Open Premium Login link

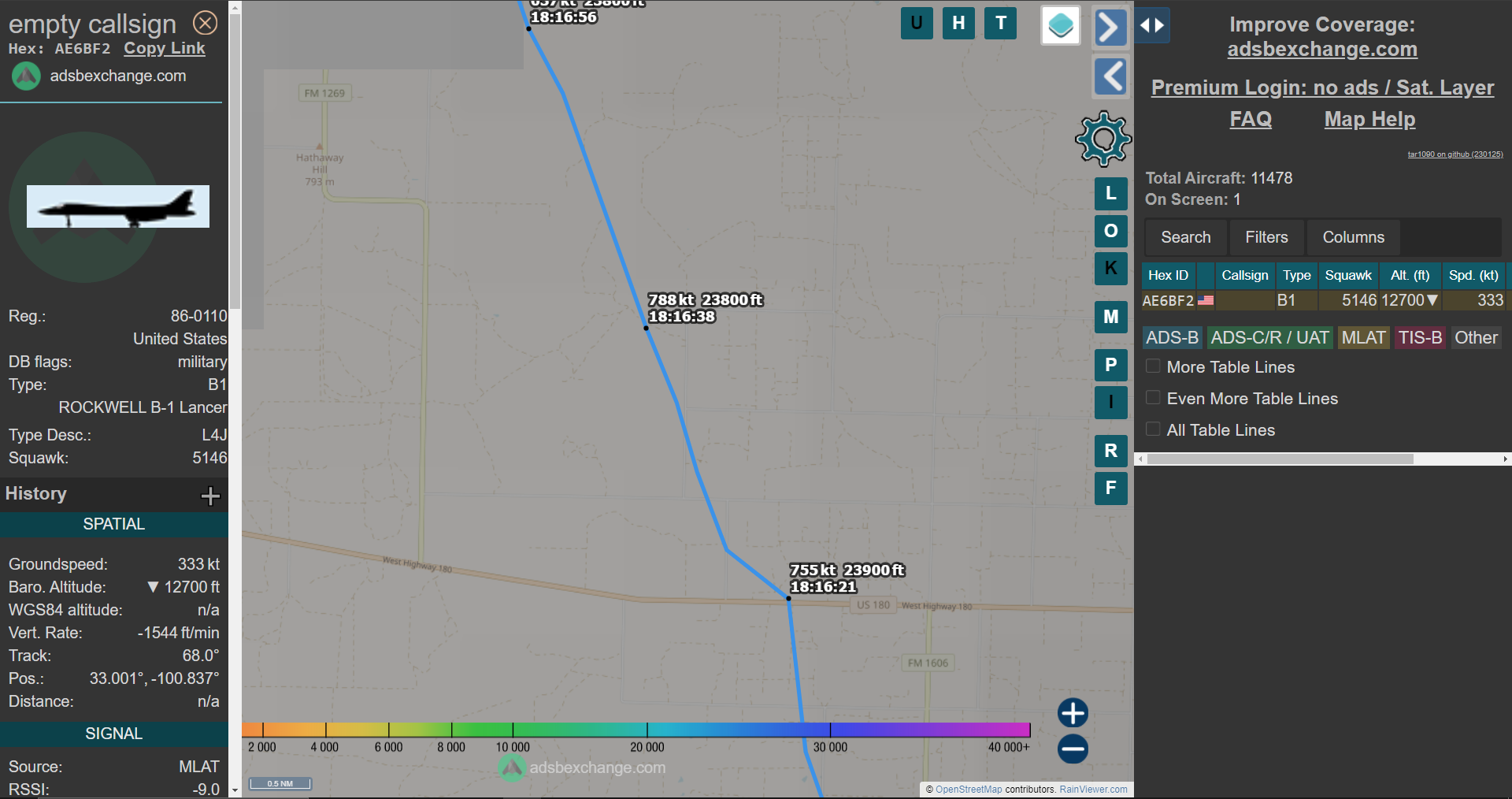pos(1322,87)
